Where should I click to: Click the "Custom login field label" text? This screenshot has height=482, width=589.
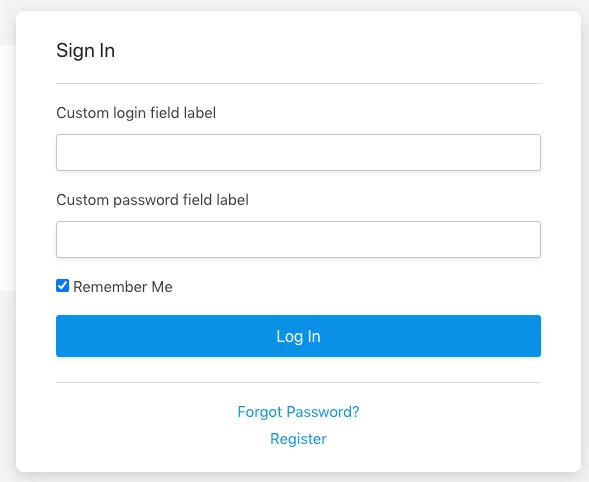(136, 113)
